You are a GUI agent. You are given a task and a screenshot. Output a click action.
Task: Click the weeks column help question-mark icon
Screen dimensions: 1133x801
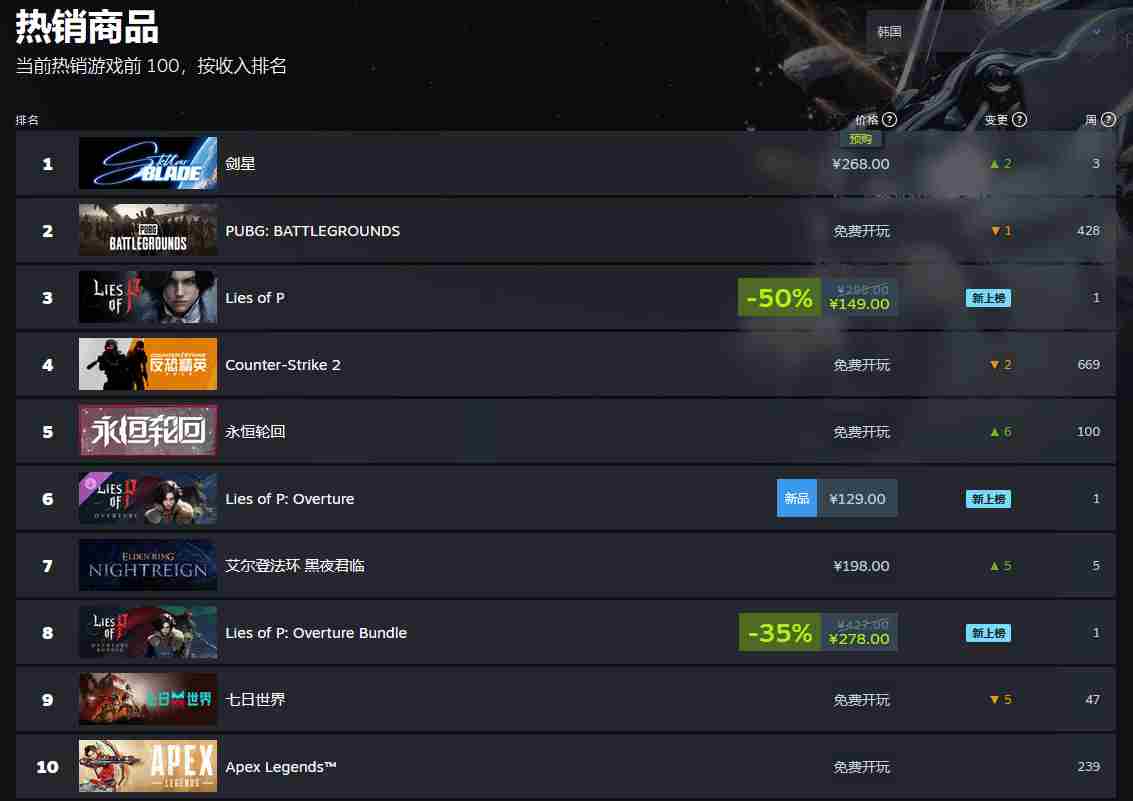(x=1108, y=120)
